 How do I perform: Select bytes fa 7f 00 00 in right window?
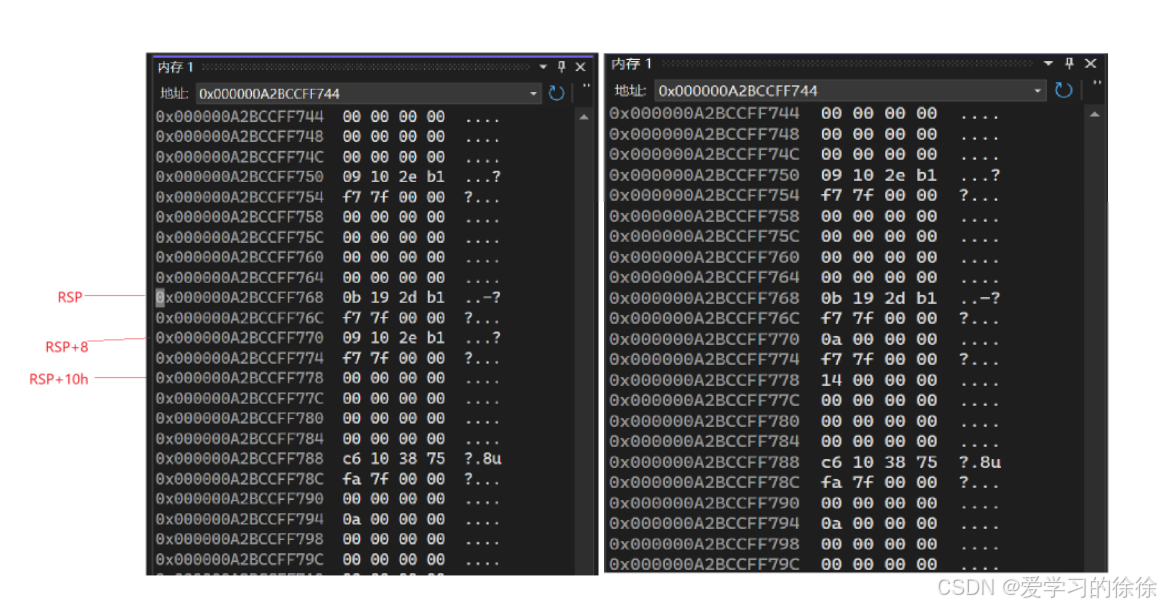(879, 482)
